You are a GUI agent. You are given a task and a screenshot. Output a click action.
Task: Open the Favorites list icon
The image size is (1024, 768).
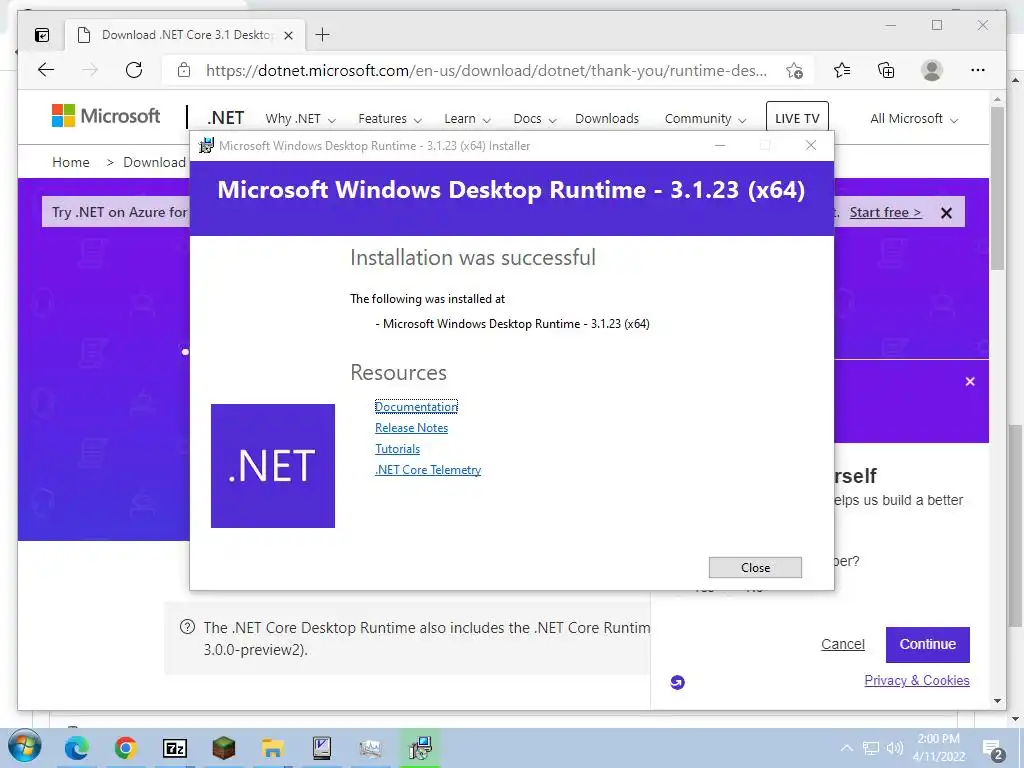pos(842,70)
